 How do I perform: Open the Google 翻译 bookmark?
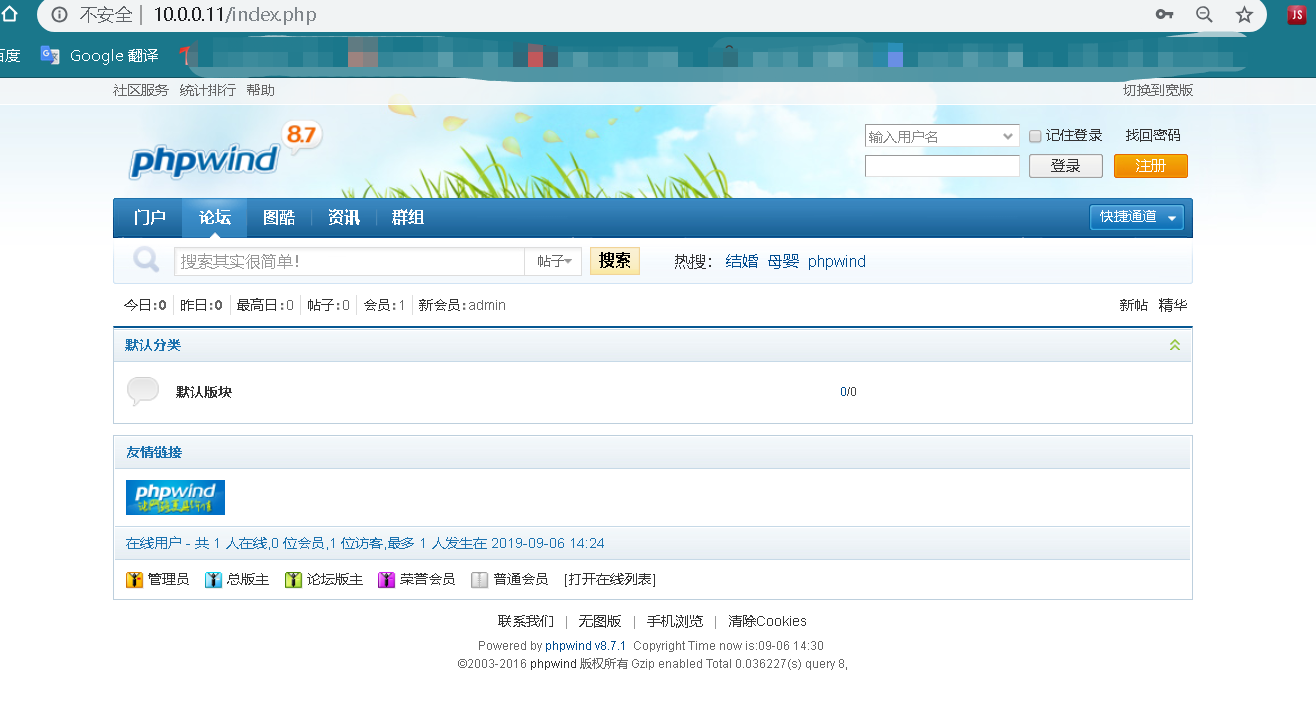[x=99, y=56]
